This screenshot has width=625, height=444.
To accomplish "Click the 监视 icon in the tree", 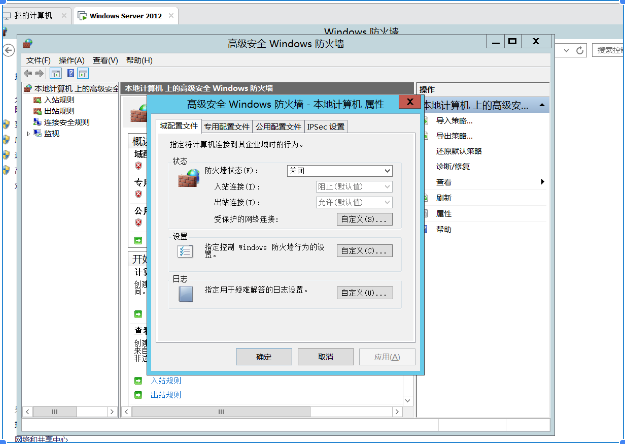I will coord(37,133).
